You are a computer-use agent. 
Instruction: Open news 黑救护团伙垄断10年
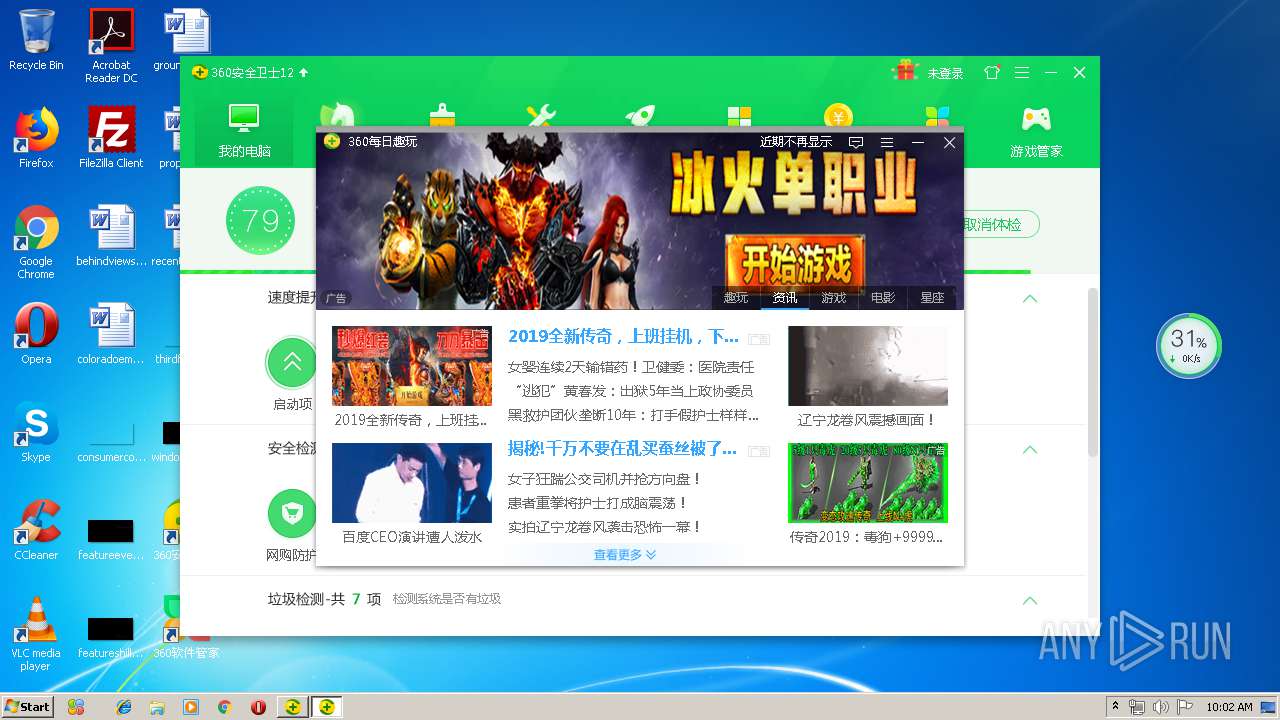coord(633,415)
